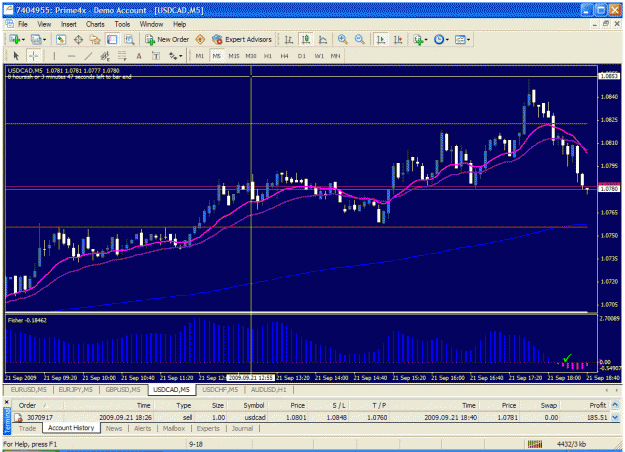Image resolution: width=625 pixels, height=452 pixels.
Task: Open the GBPUSD,M5 chart tab
Action: (x=123, y=389)
